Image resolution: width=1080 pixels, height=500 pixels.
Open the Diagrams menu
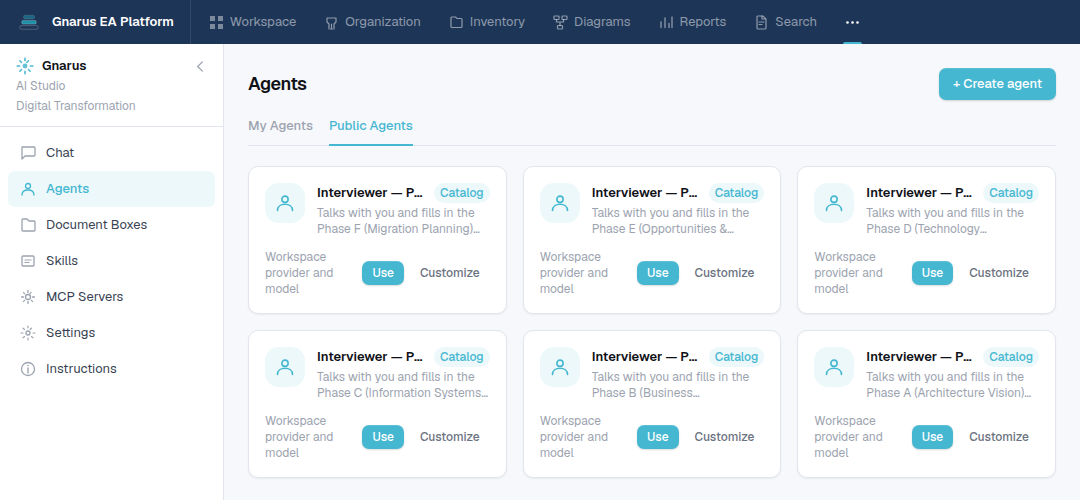tap(592, 22)
